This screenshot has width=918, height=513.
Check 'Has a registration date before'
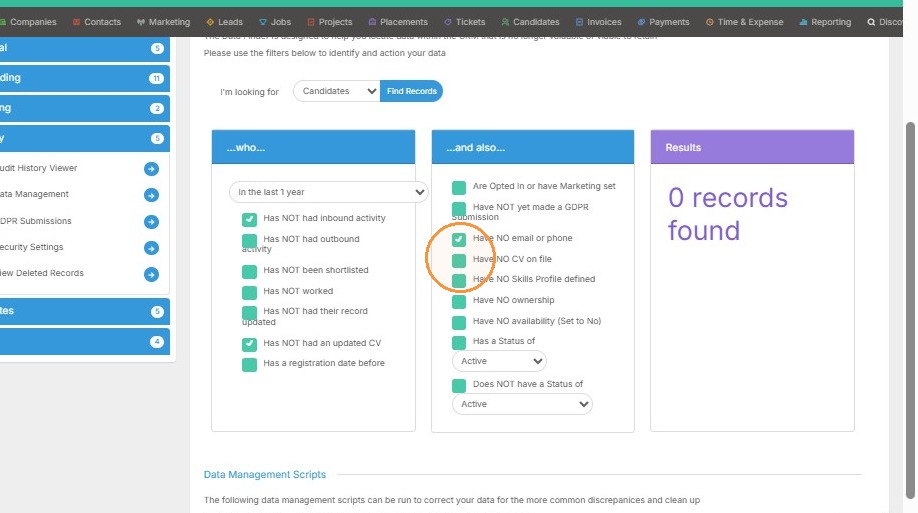click(249, 365)
